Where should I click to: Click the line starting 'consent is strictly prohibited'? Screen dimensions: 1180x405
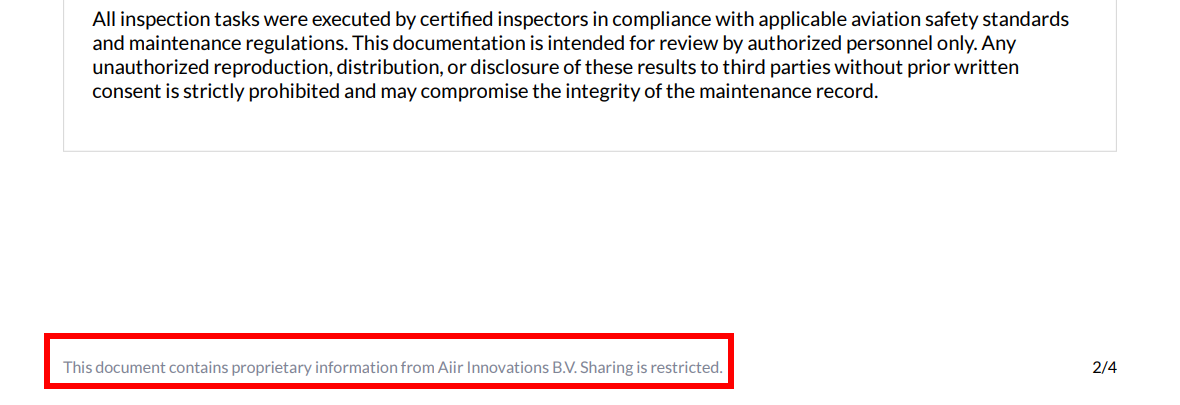pos(485,92)
